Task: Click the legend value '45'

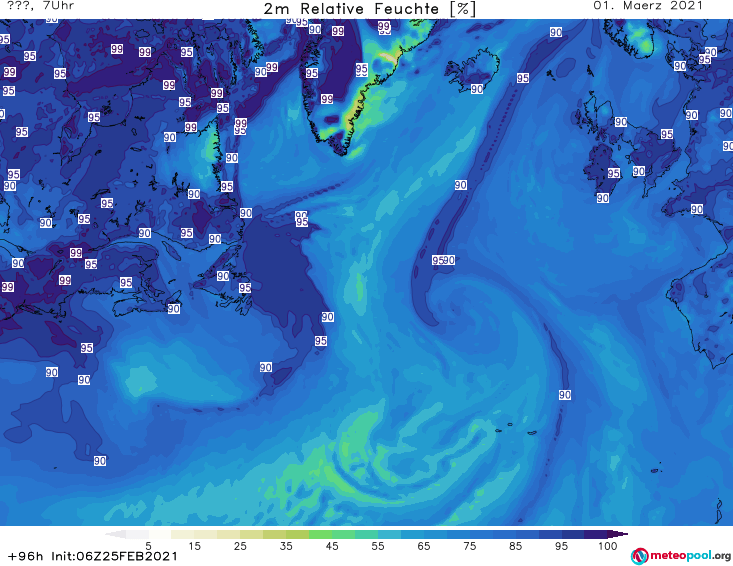Action: 331,546
